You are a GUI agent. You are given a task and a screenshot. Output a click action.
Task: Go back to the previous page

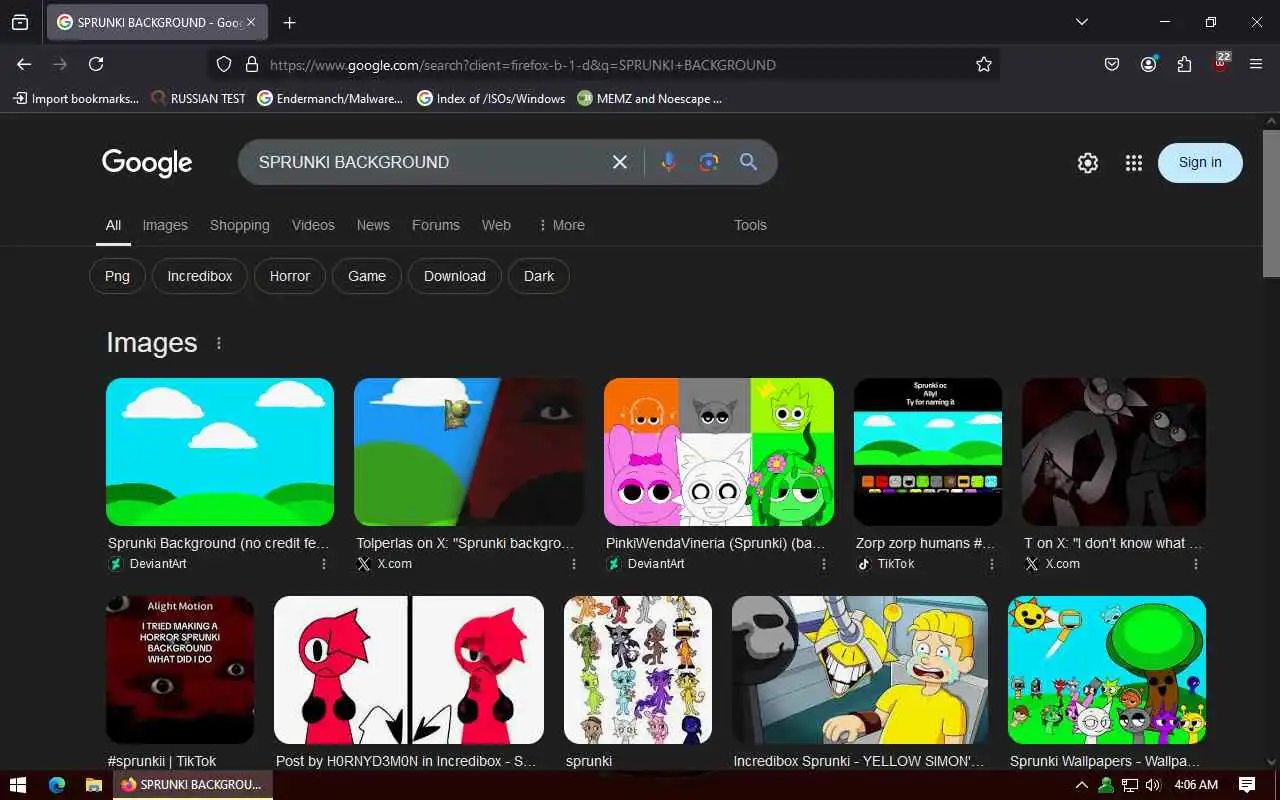pyautogui.click(x=24, y=64)
